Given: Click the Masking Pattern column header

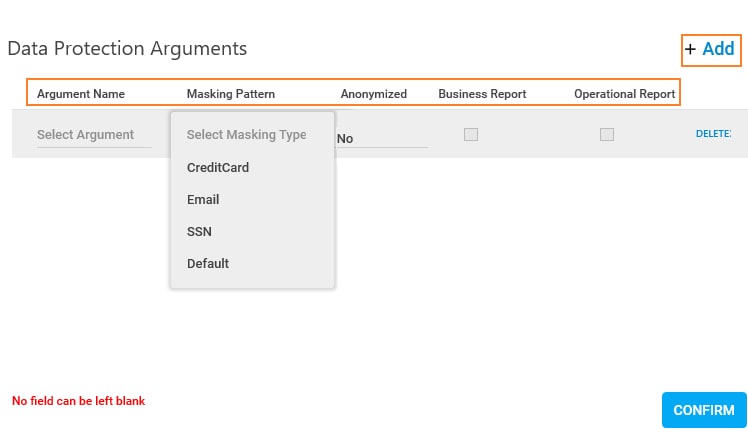Looking at the screenshot, I should pyautogui.click(x=230, y=94).
